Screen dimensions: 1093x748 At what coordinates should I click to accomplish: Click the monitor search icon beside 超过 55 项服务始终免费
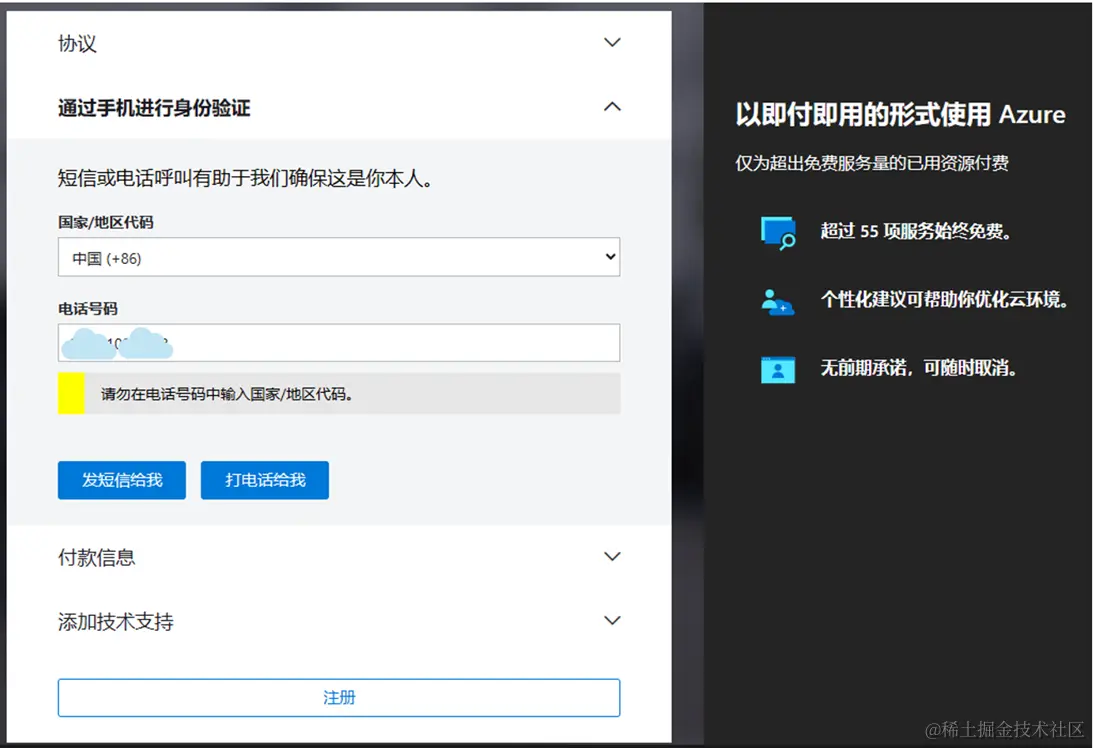pyautogui.click(x=779, y=233)
